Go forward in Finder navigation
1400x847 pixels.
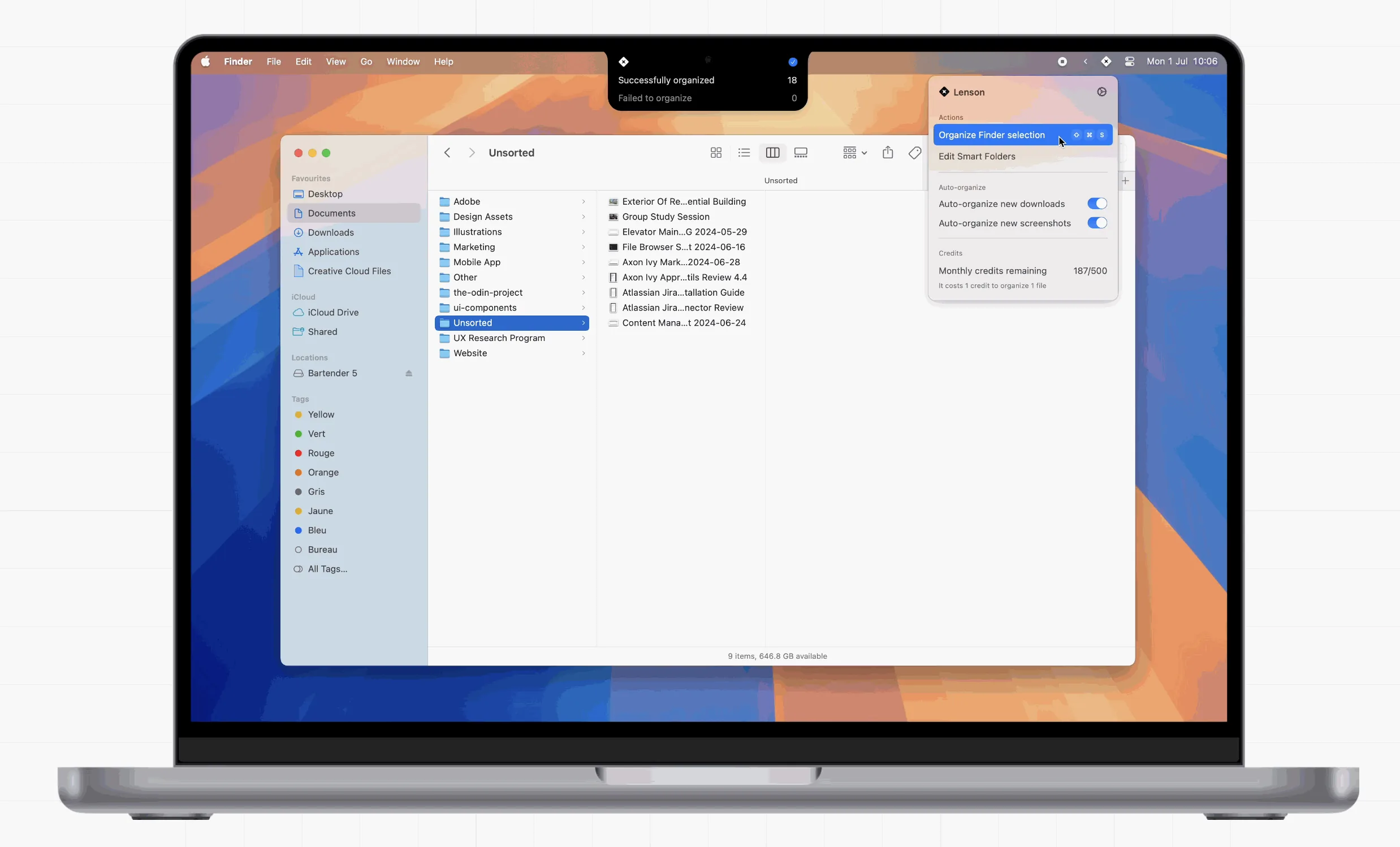click(x=472, y=153)
